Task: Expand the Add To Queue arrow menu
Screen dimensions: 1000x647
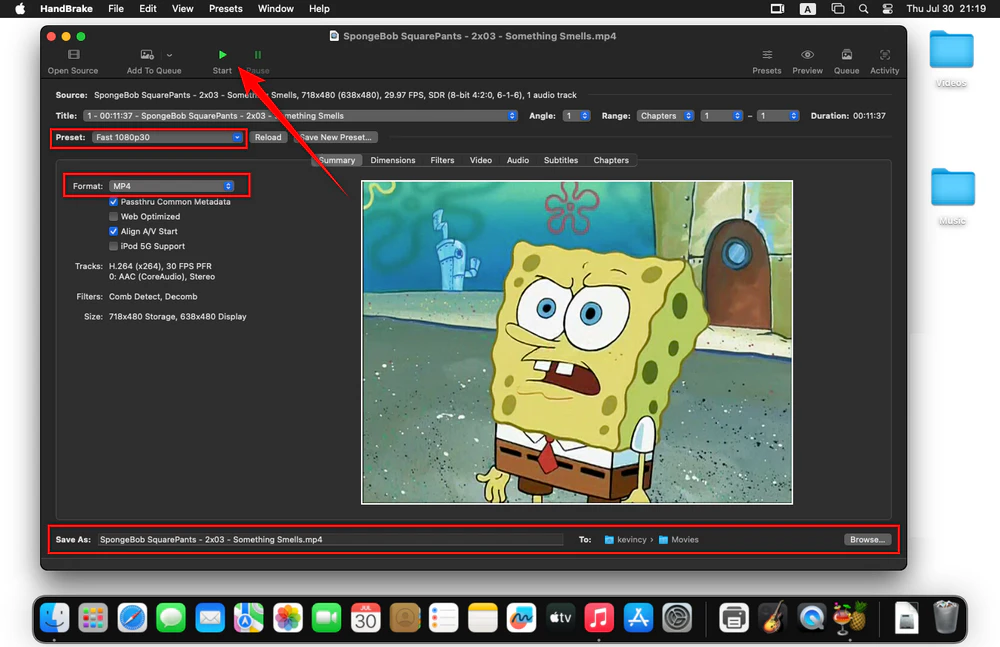Action: point(170,56)
